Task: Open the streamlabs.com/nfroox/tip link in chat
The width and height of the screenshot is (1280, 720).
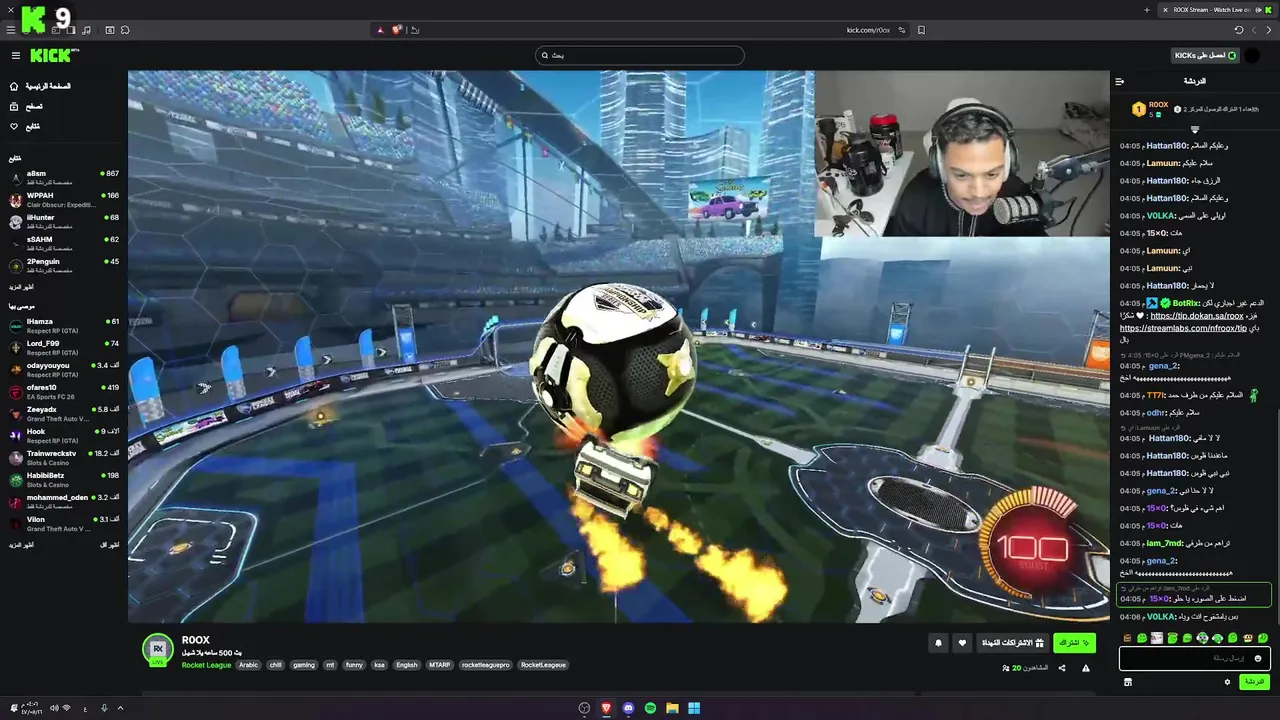Action: 1183,328
